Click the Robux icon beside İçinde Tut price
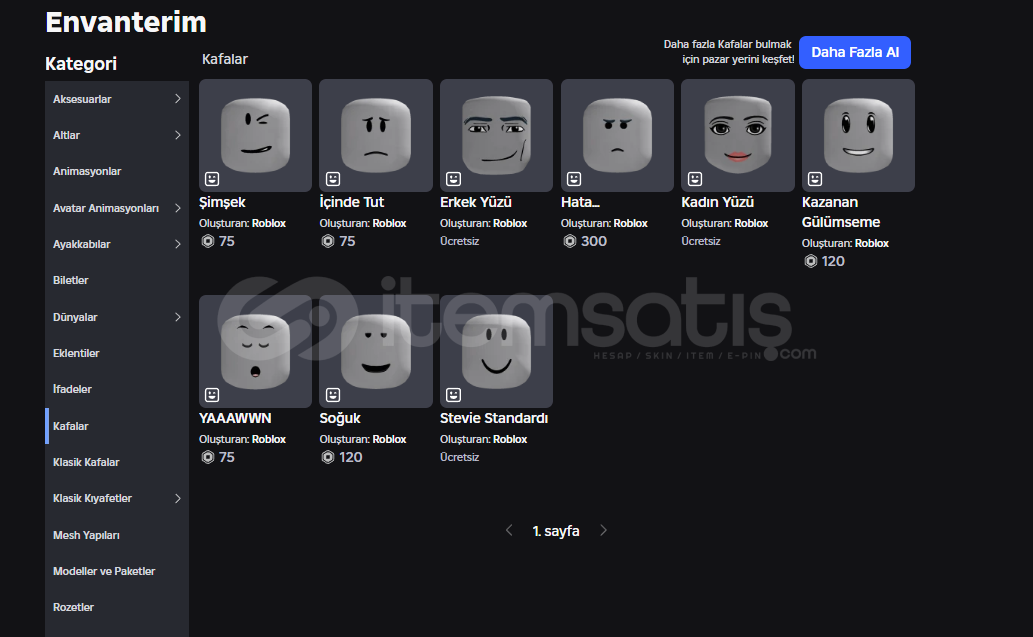This screenshot has height=637, width=1033. pos(328,241)
